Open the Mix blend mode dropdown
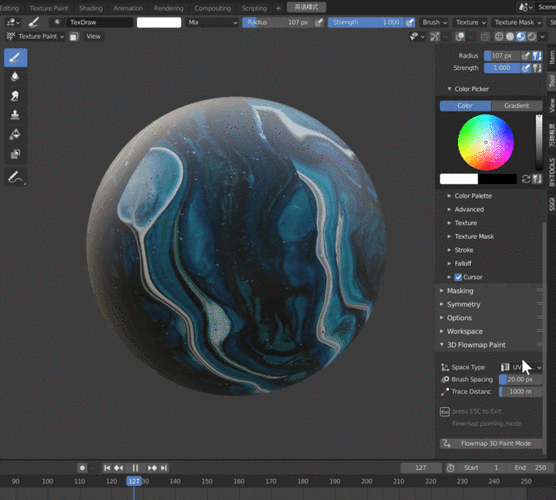The image size is (556, 500). 212,22
